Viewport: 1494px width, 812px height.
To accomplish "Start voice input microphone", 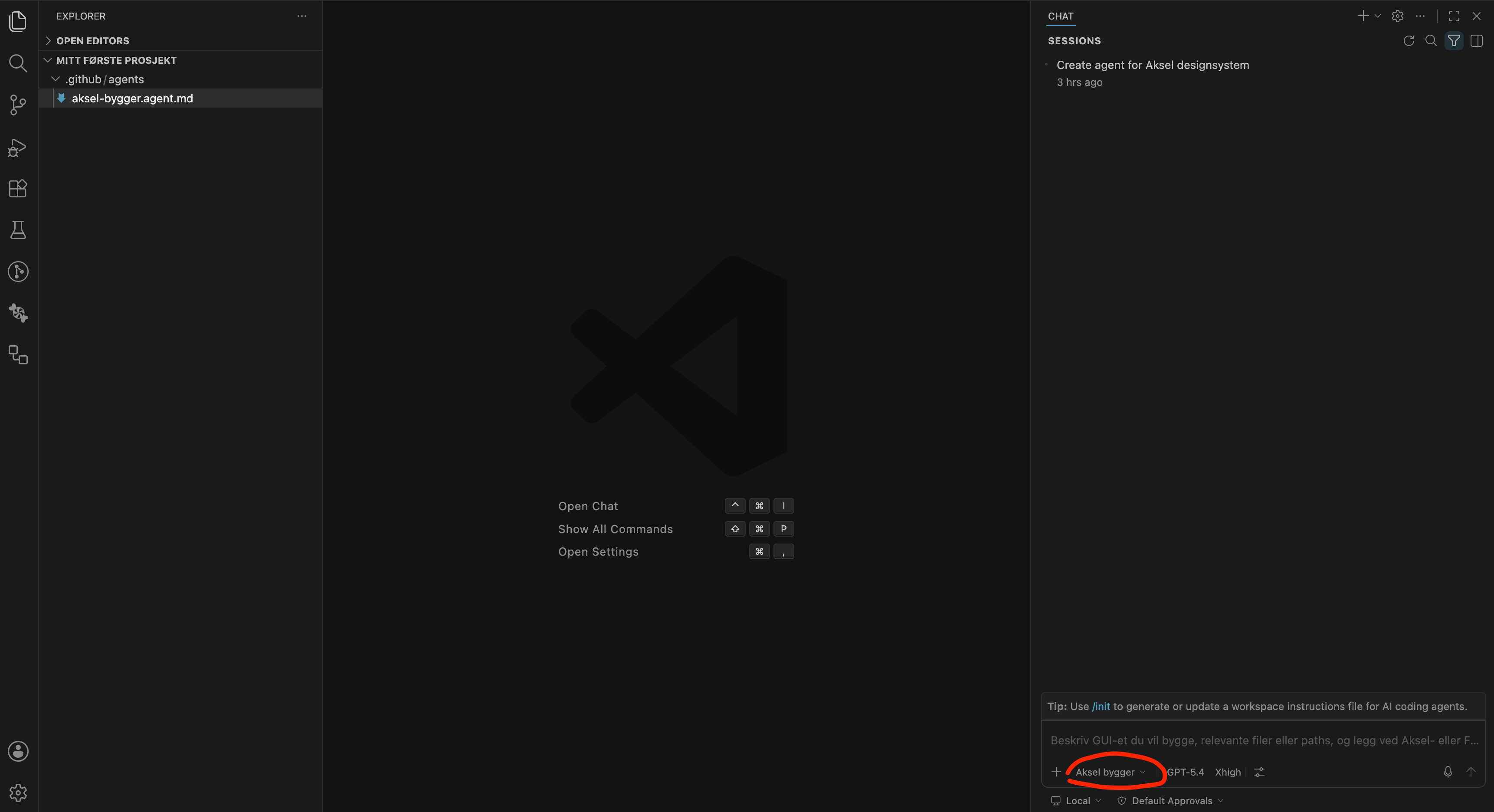I will (1448, 772).
